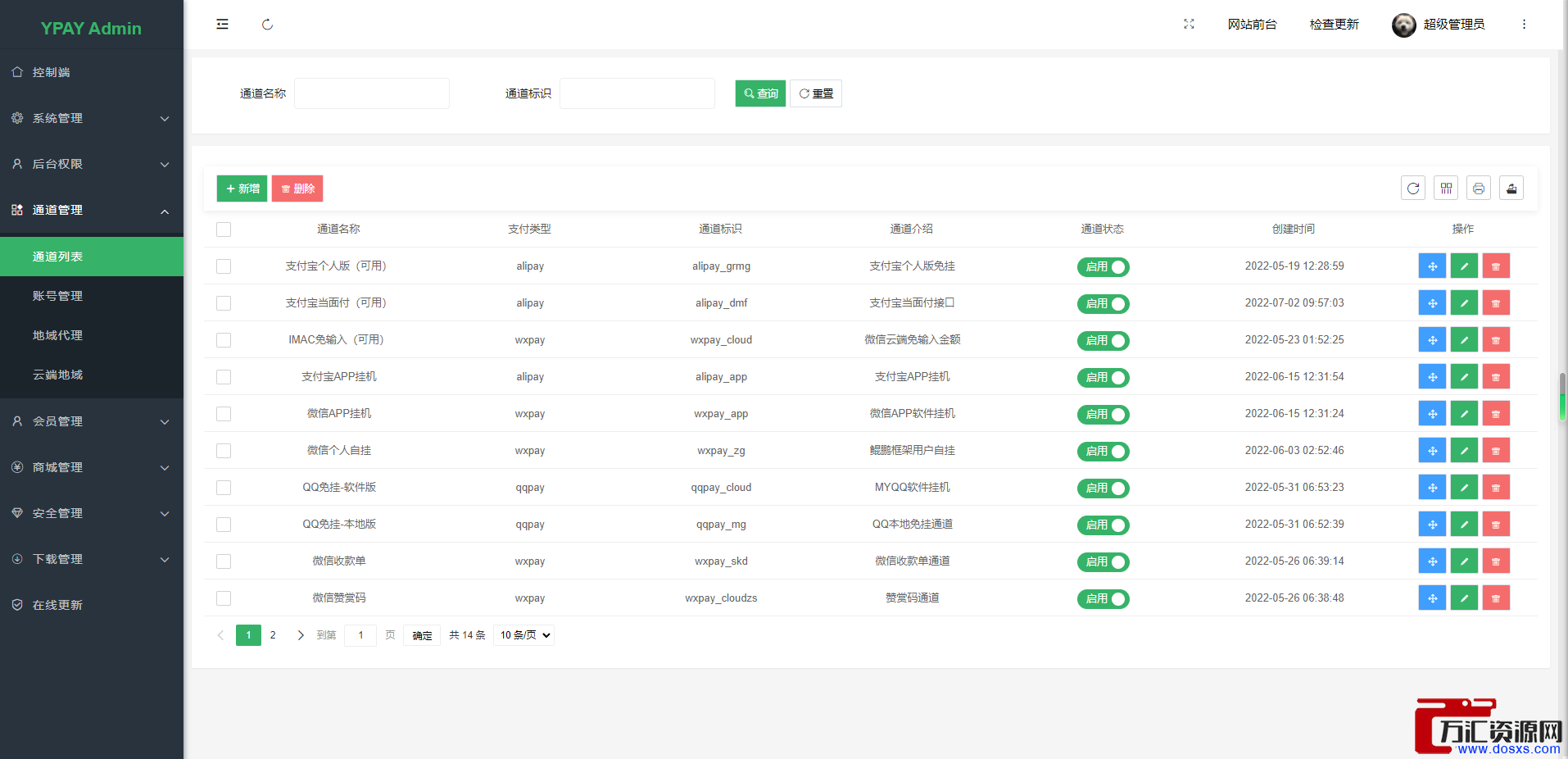This screenshot has height=759, width=1568.
Task: Click the red 删除 delete button
Action: click(297, 189)
